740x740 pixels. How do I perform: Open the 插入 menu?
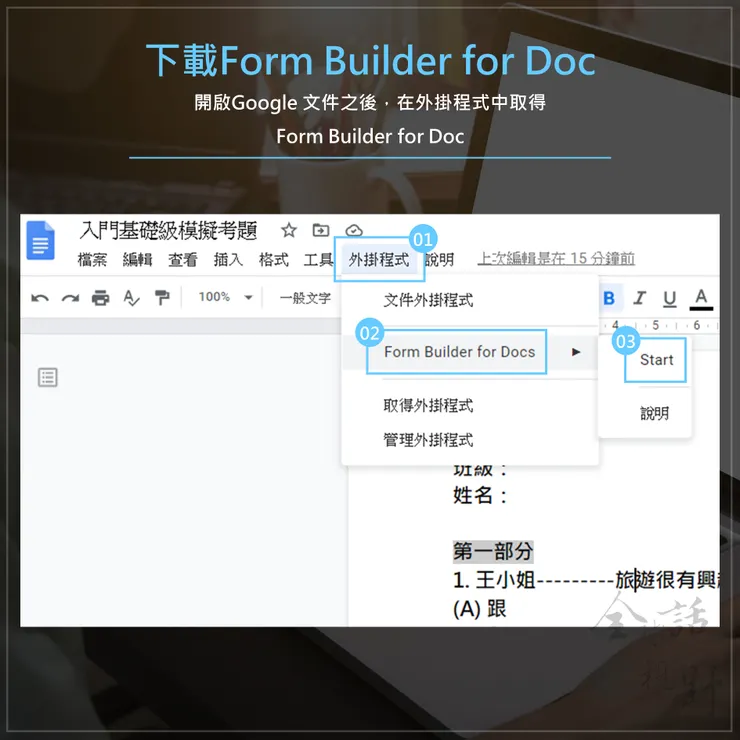(x=228, y=259)
